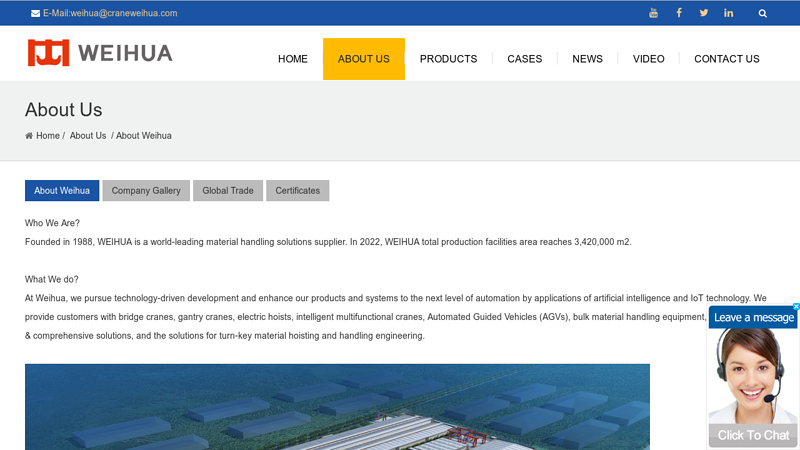
Task: Click the 'About Us' page title
Action: [64, 110]
